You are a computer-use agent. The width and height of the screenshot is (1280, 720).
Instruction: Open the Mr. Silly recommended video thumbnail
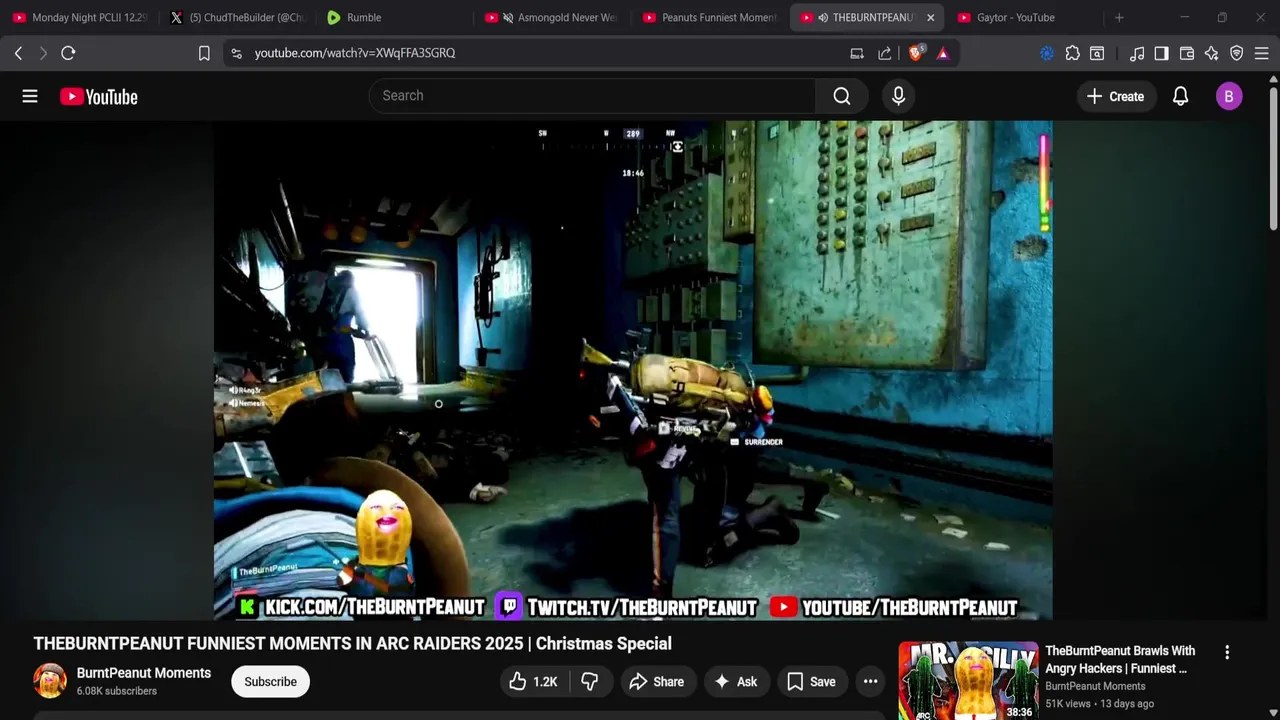click(x=968, y=681)
